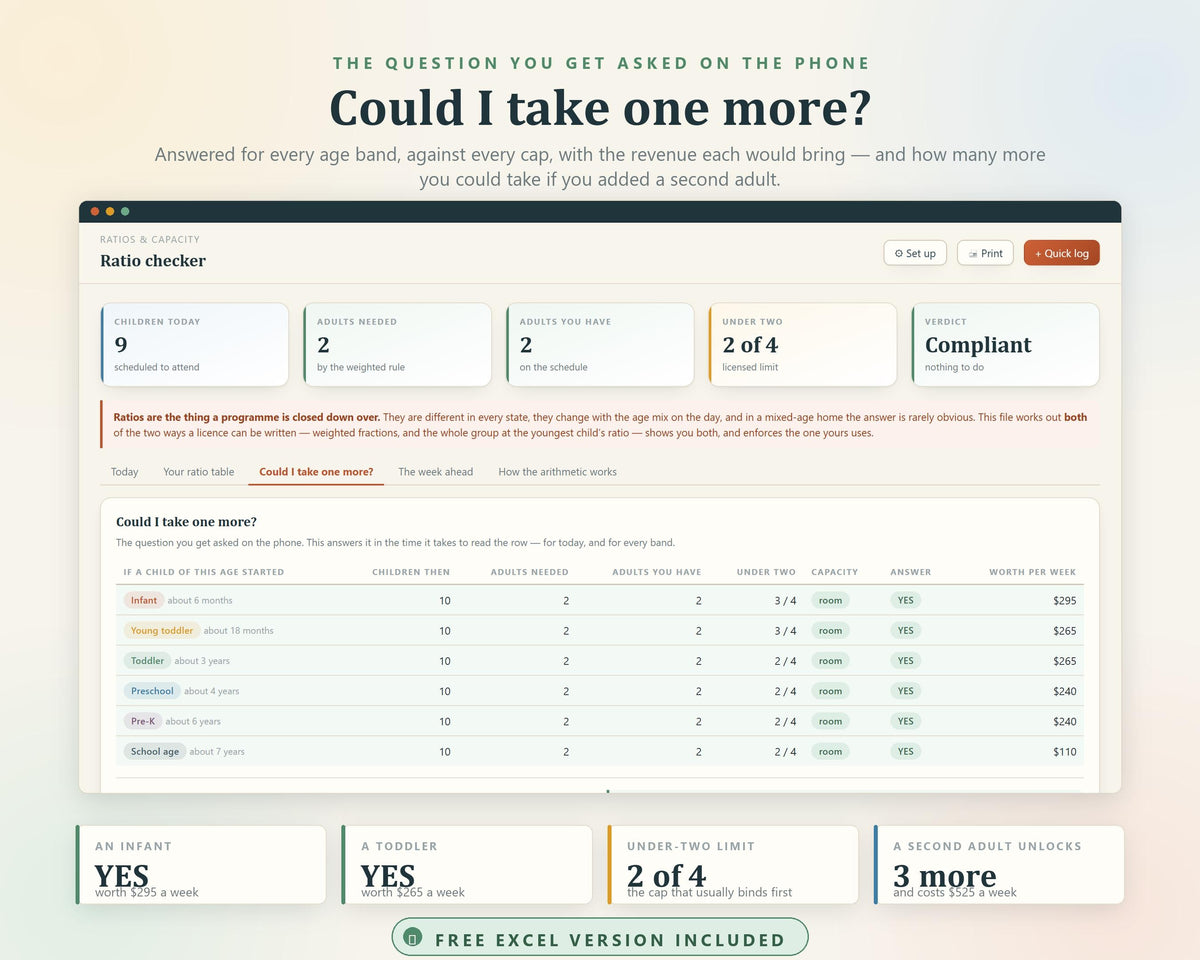
Task: Click the Toddler age band tag
Action: [x=147, y=660]
